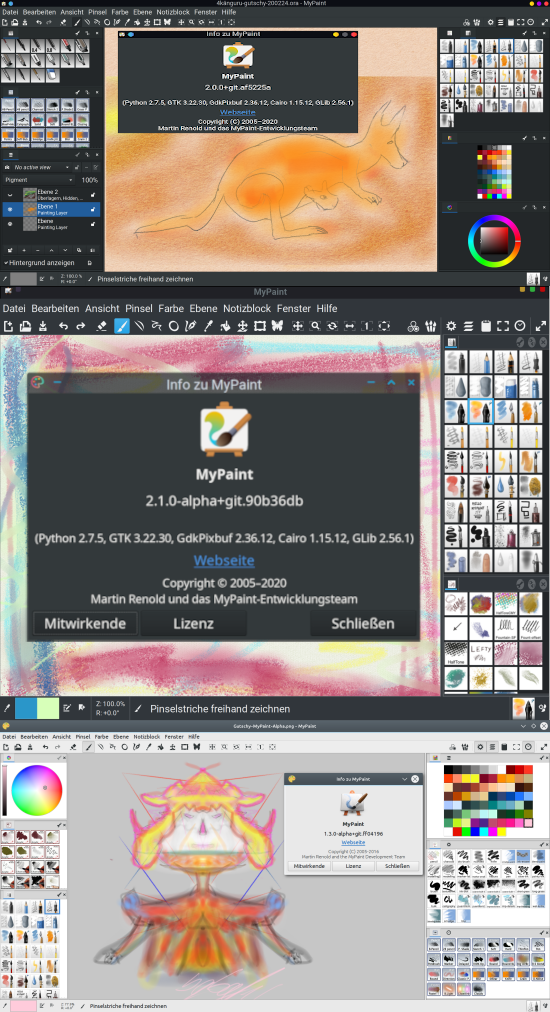550x1012 pixels.
Task: Show hidden layer Ebene 2 via eye icon
Action: pos(10,194)
